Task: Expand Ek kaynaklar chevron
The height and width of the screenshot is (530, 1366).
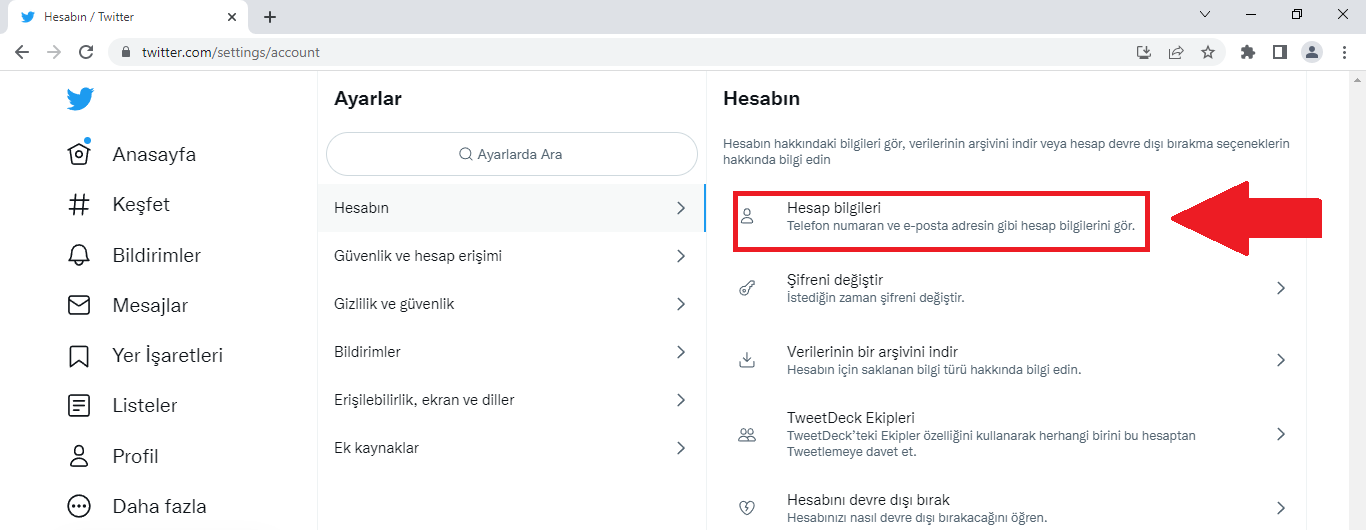Action: tap(681, 448)
